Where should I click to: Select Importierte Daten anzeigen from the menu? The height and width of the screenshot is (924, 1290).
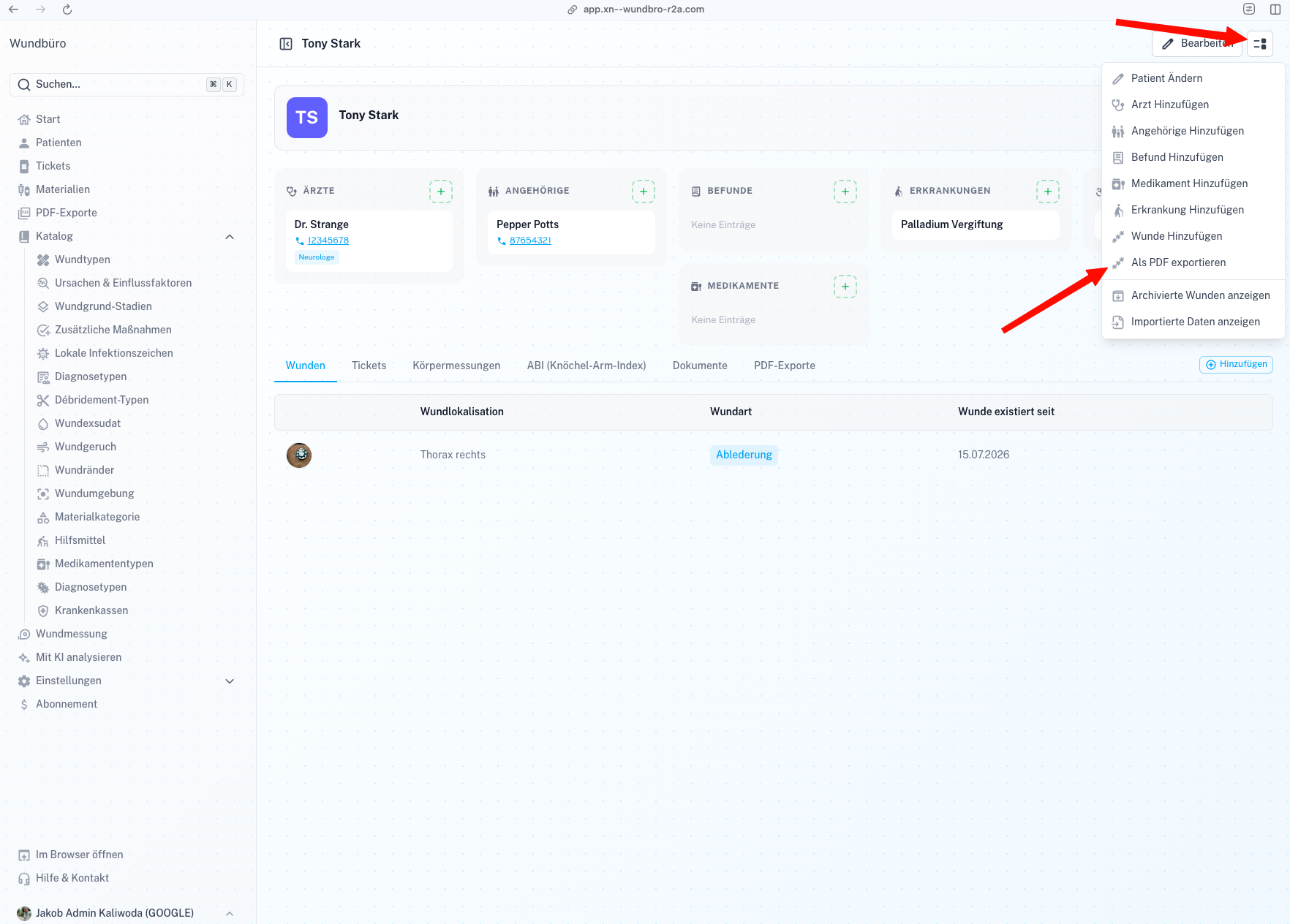(1193, 322)
